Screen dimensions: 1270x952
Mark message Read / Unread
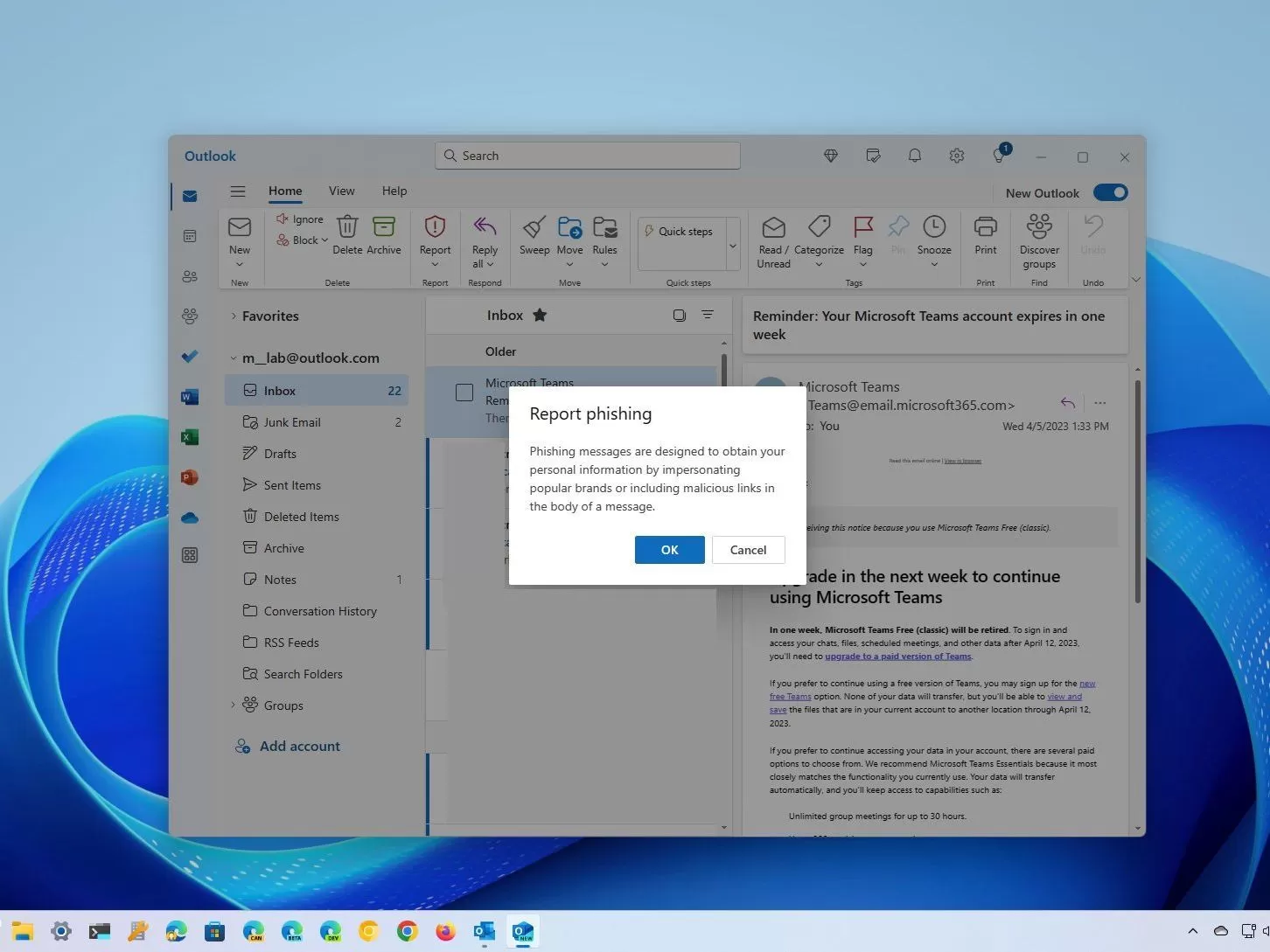[773, 242]
